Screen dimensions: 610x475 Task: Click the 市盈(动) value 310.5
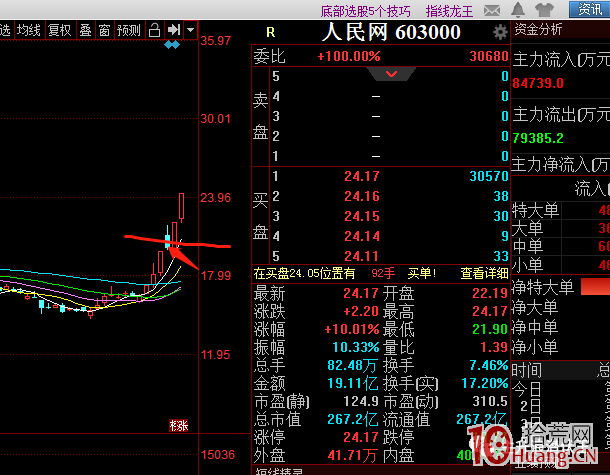(x=490, y=401)
